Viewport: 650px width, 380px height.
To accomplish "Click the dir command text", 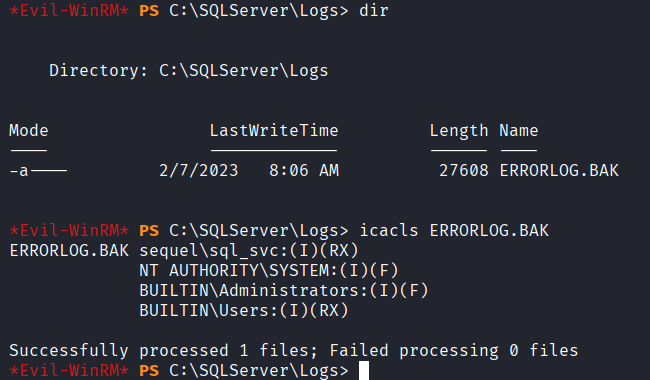I will [374, 11].
